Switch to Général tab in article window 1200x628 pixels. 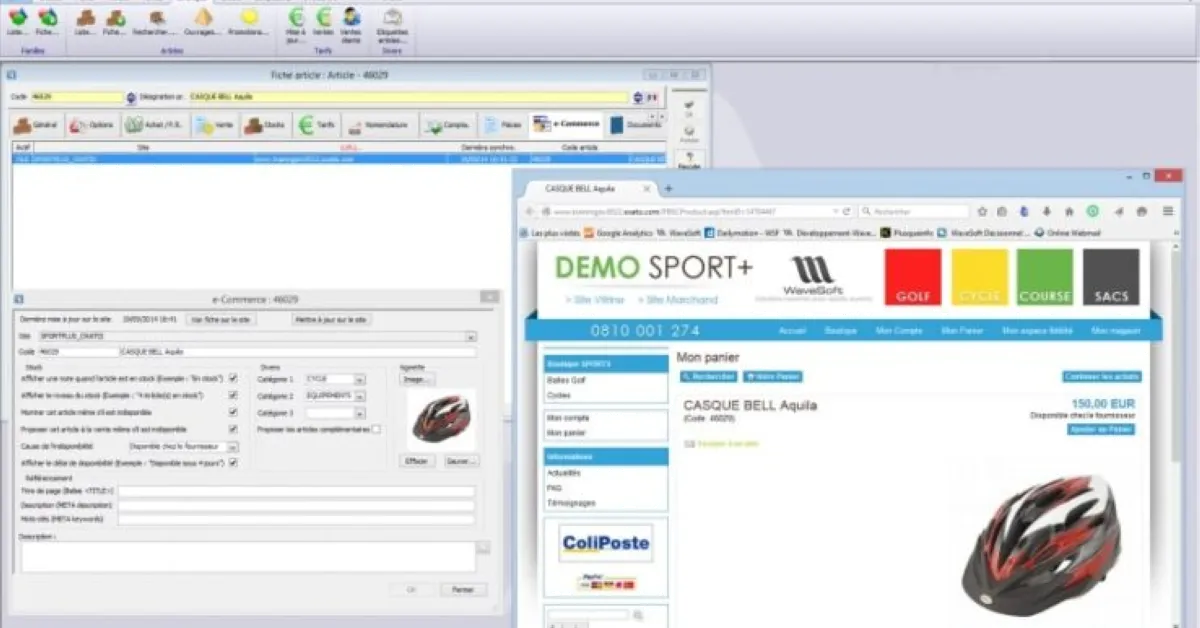click(x=36, y=125)
